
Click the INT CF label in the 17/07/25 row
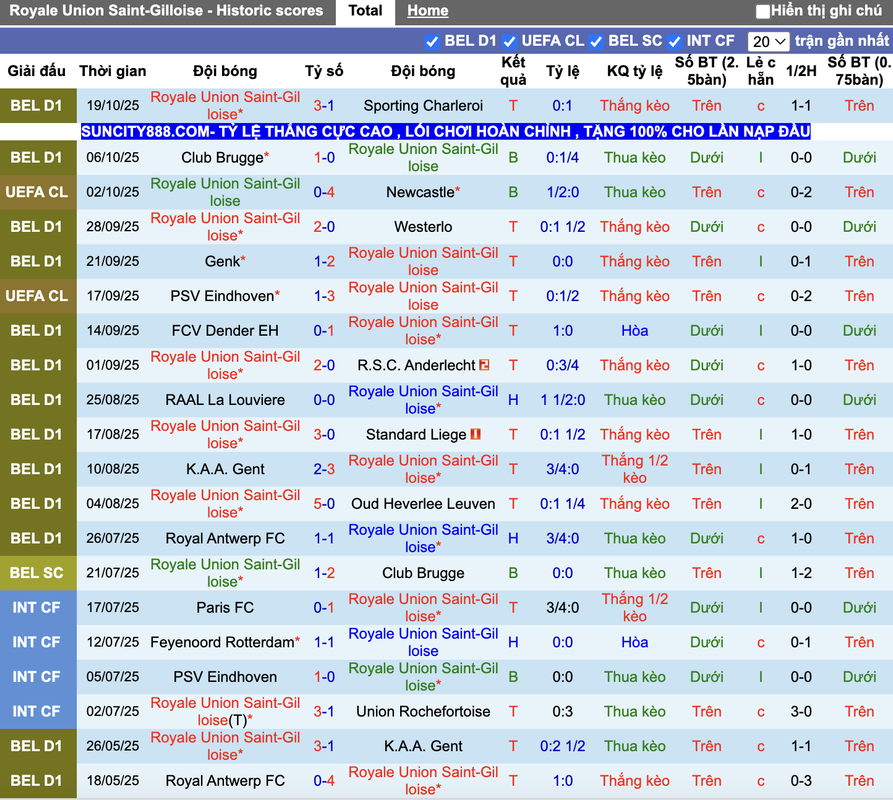tap(37, 608)
